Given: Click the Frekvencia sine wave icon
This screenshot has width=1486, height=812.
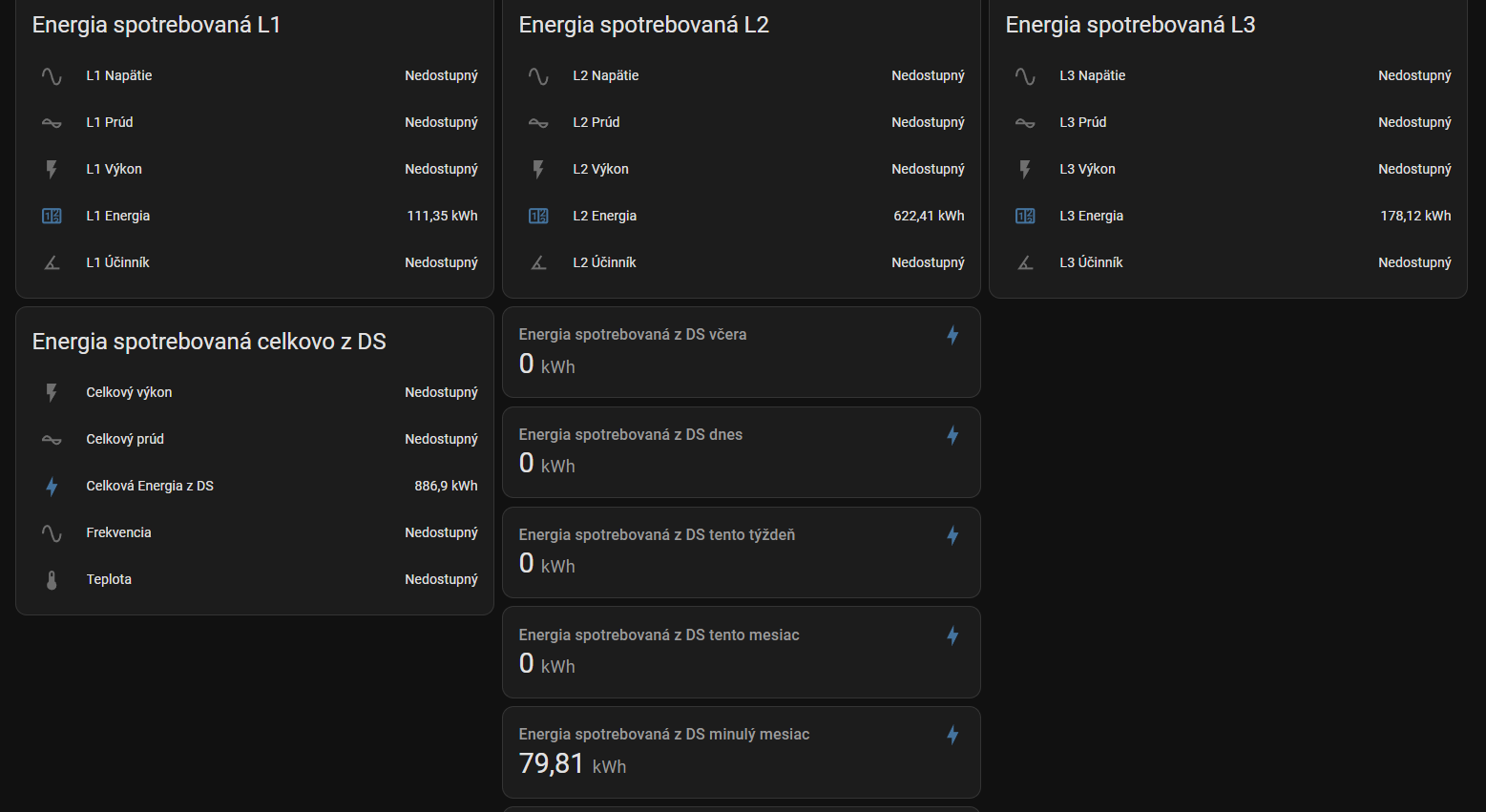Looking at the screenshot, I should coord(52,533).
